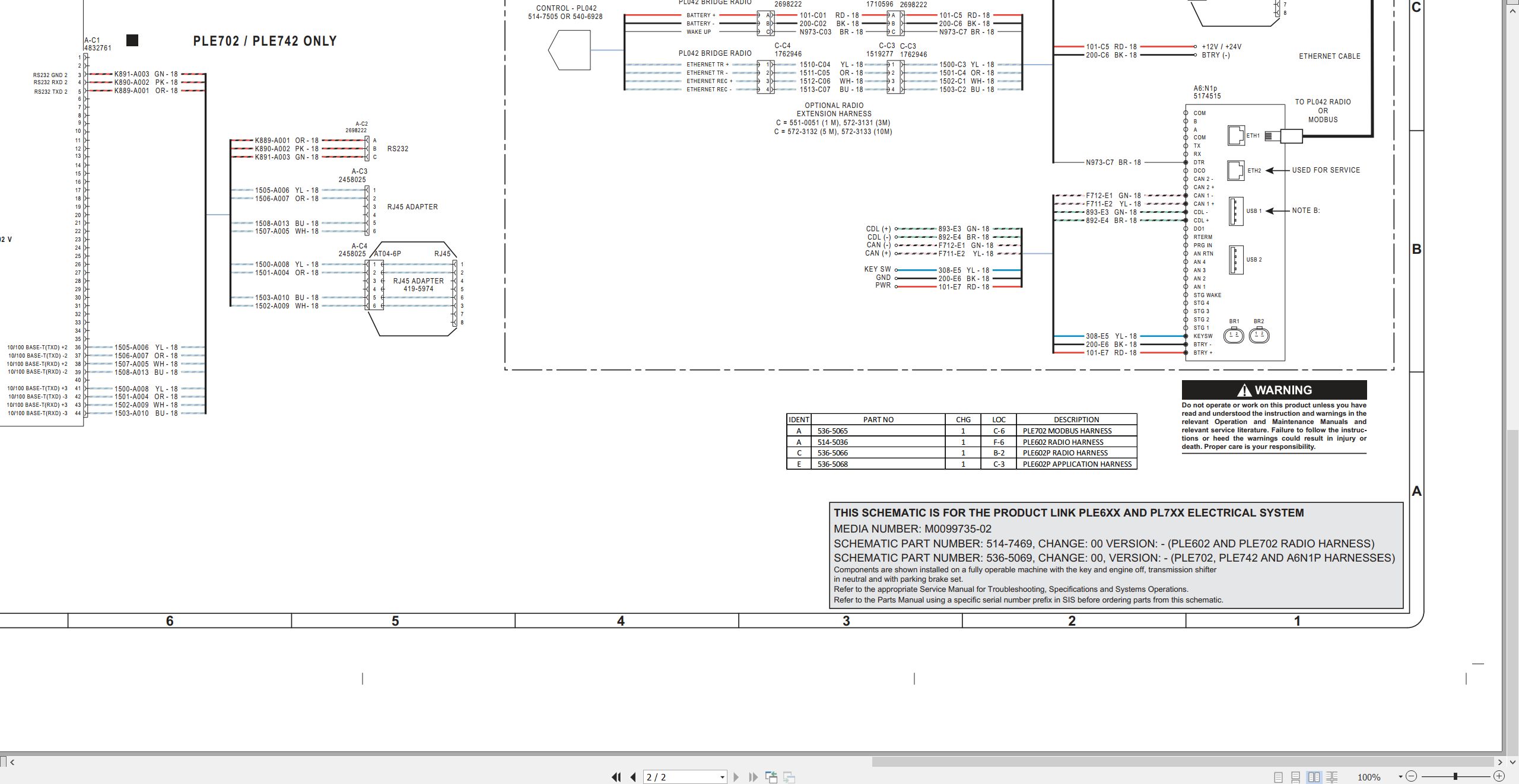Click the KEY SW input label
Screen dimensions: 1519x784
pos(878,269)
